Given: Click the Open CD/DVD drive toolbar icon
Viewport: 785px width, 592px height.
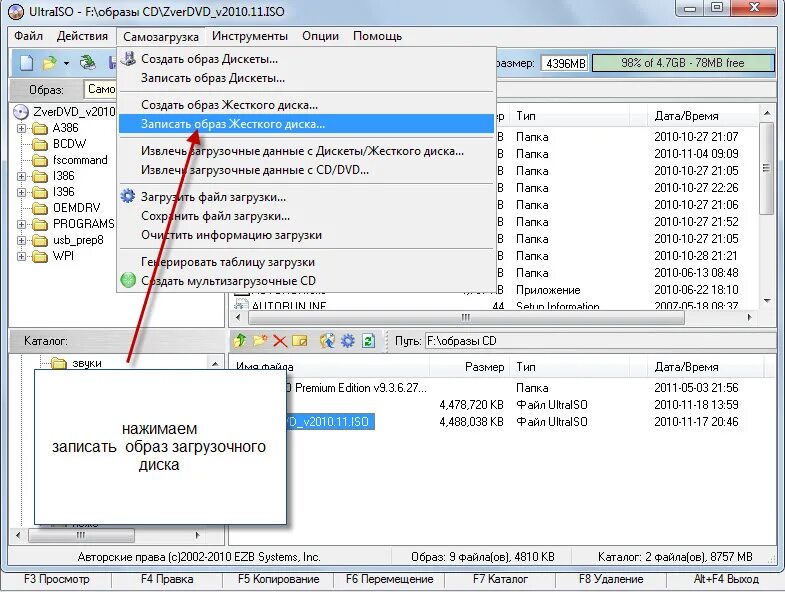Looking at the screenshot, I should (88, 63).
